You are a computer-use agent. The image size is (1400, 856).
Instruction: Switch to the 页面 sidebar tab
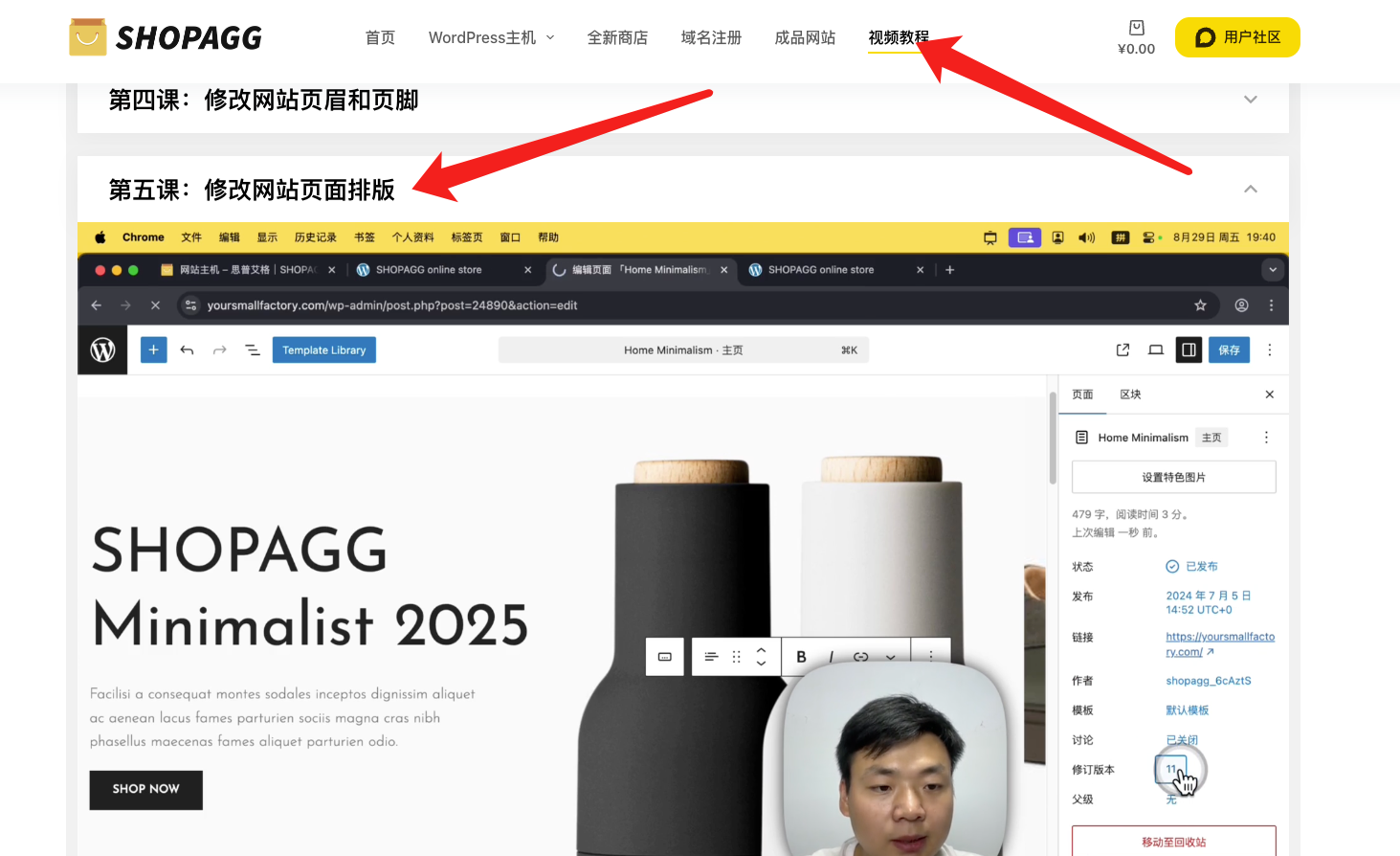1082,394
